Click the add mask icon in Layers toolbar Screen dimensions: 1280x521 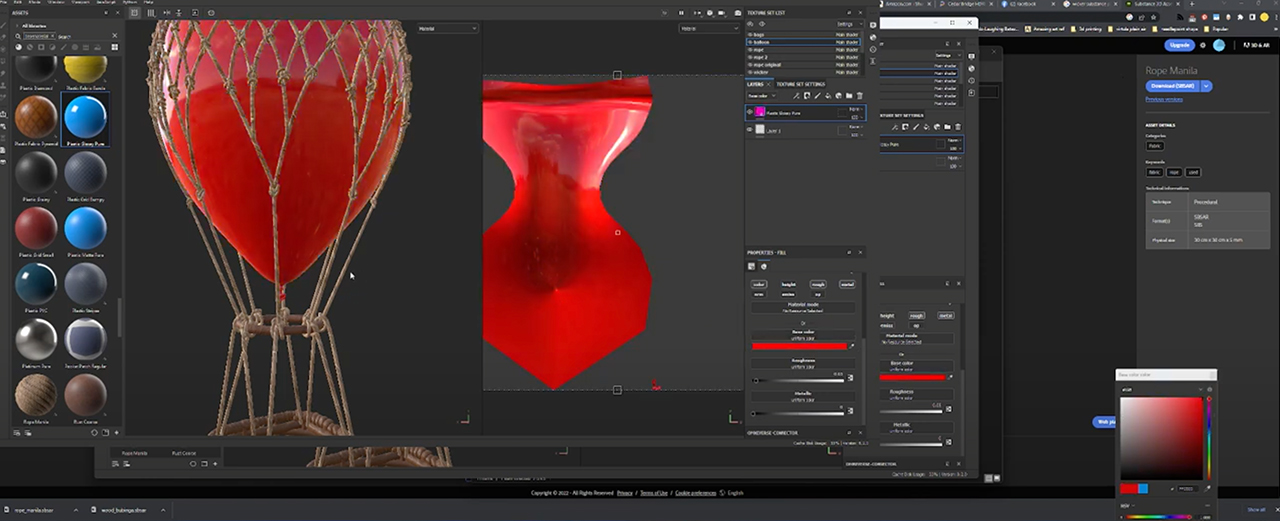click(x=807, y=96)
